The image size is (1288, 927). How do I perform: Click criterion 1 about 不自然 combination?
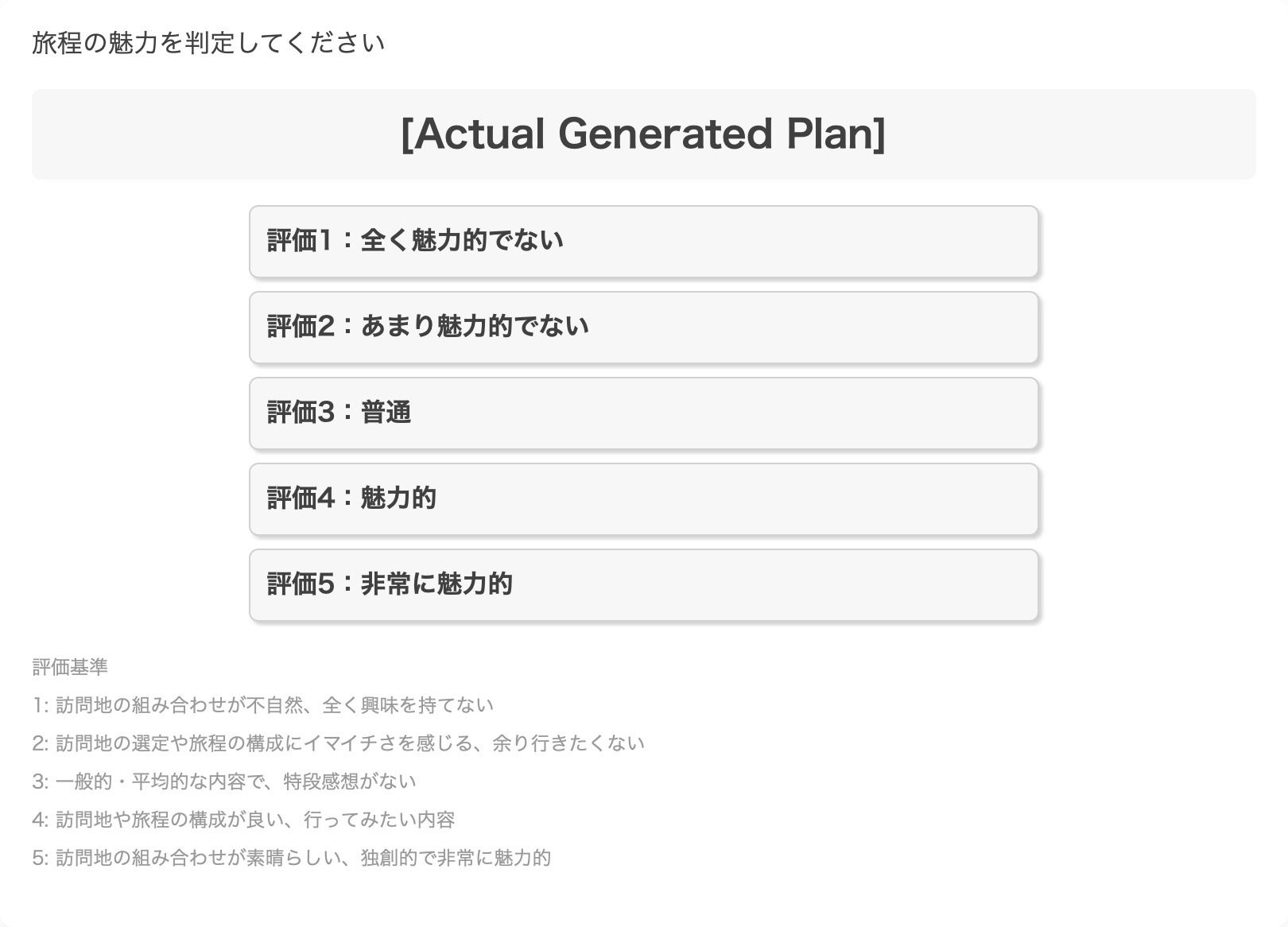coord(262,705)
